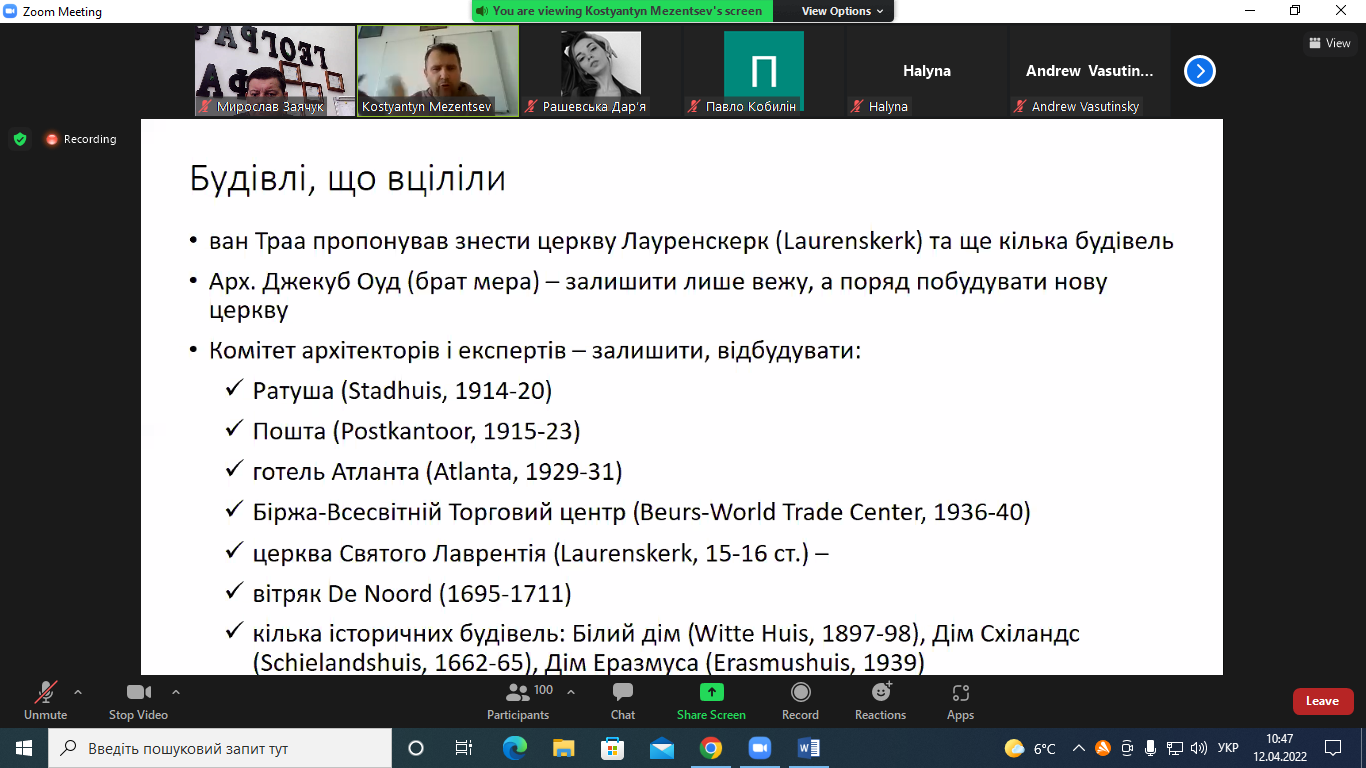This screenshot has width=1366, height=768.
Task: Open Cortana circle icon
Action: point(416,748)
